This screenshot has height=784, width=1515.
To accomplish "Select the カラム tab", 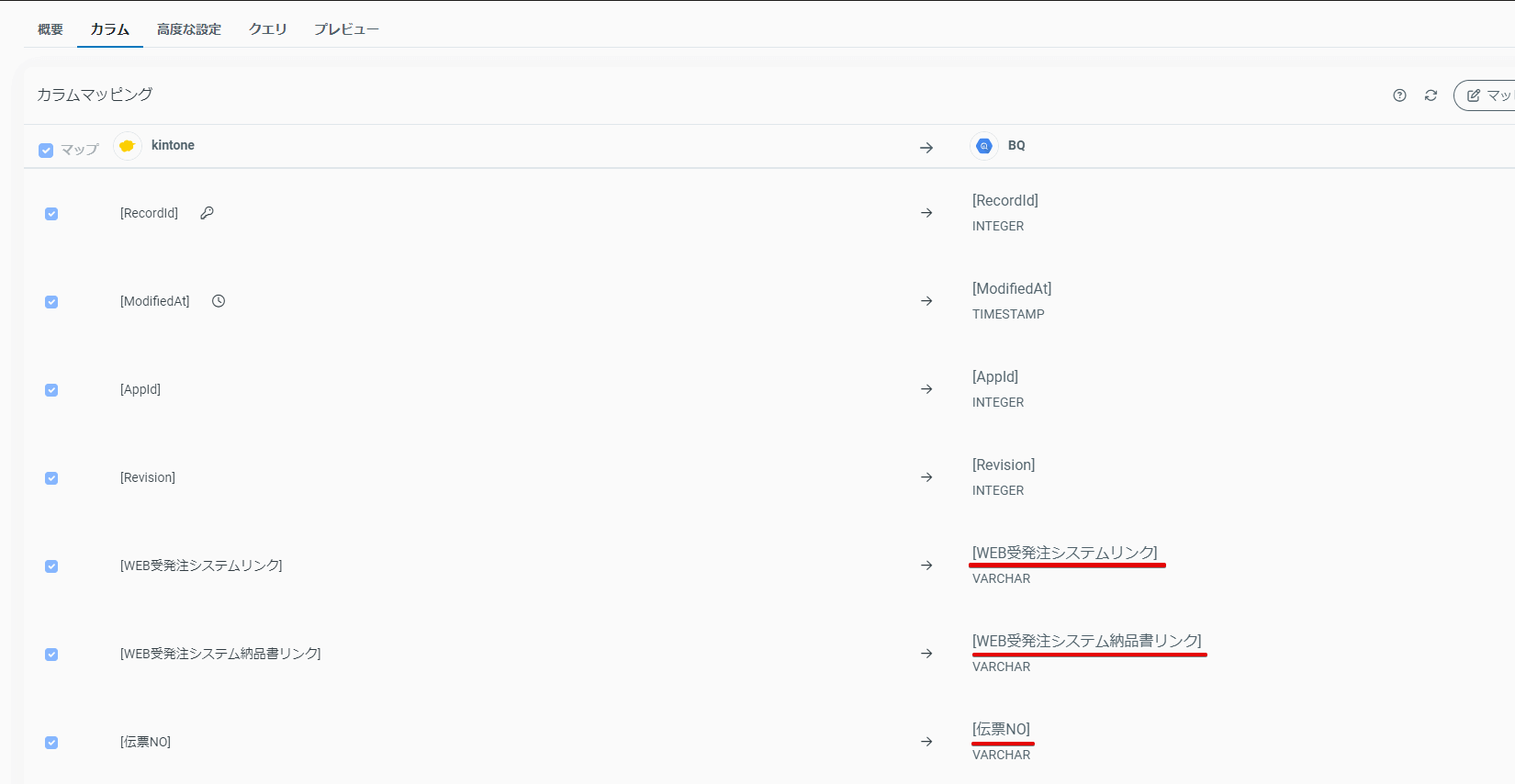I will point(110,29).
